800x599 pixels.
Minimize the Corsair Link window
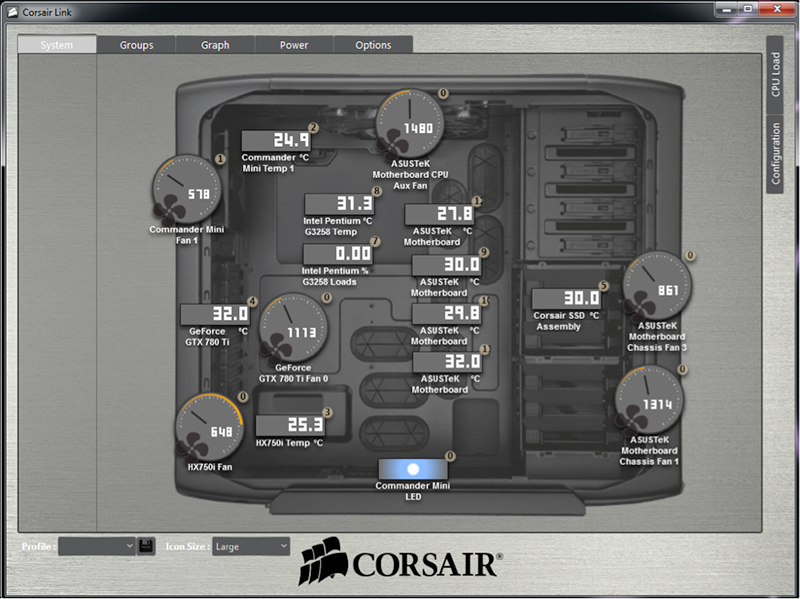coord(728,9)
